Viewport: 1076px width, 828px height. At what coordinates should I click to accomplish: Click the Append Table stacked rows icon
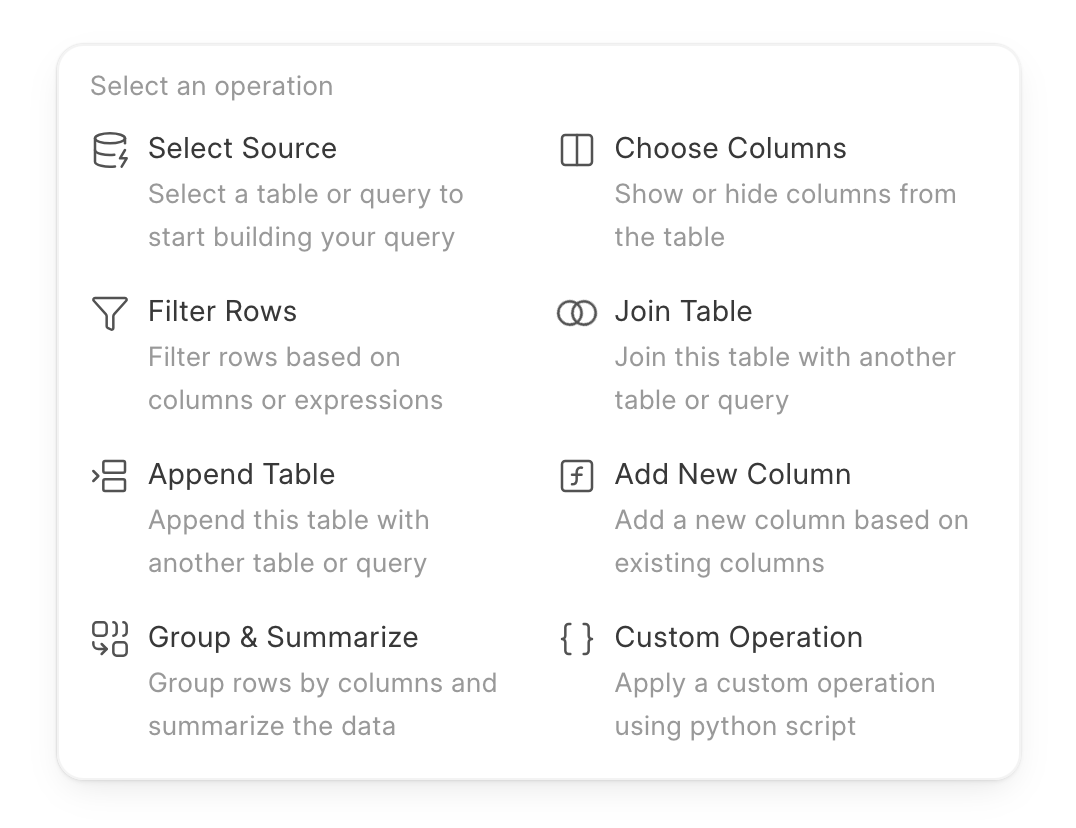[110, 476]
